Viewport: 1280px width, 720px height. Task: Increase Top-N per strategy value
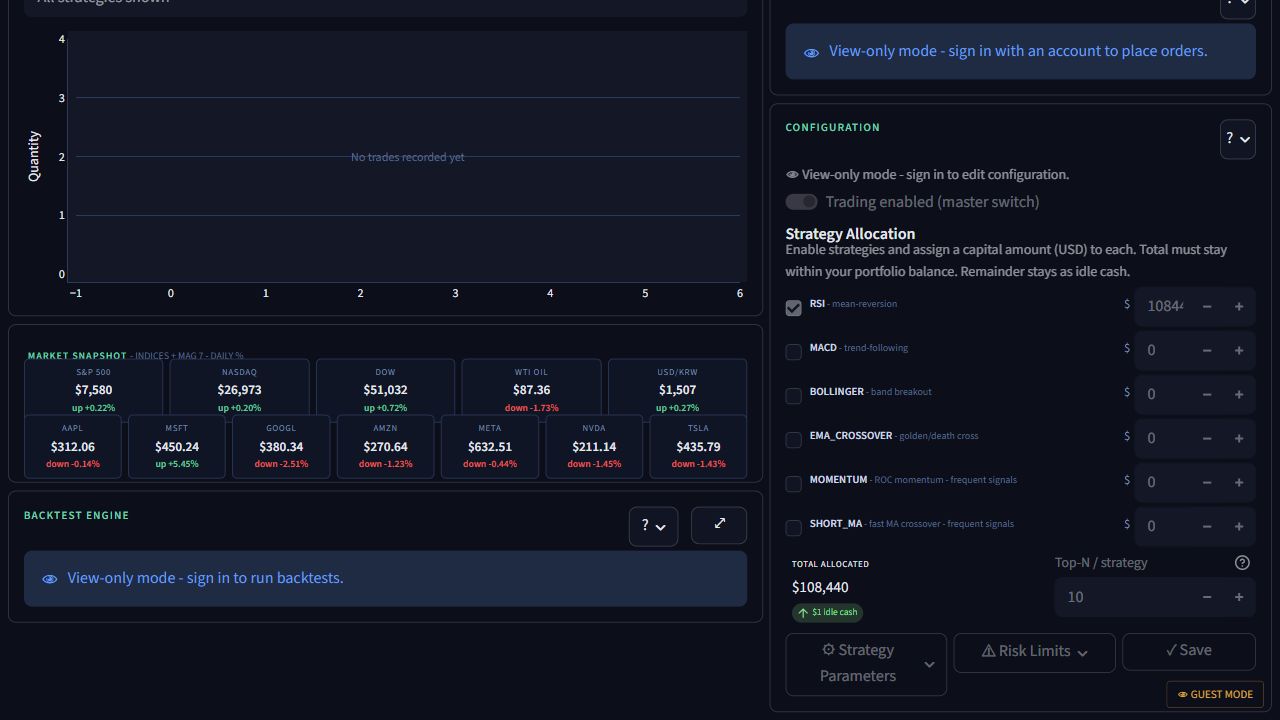pos(1239,597)
